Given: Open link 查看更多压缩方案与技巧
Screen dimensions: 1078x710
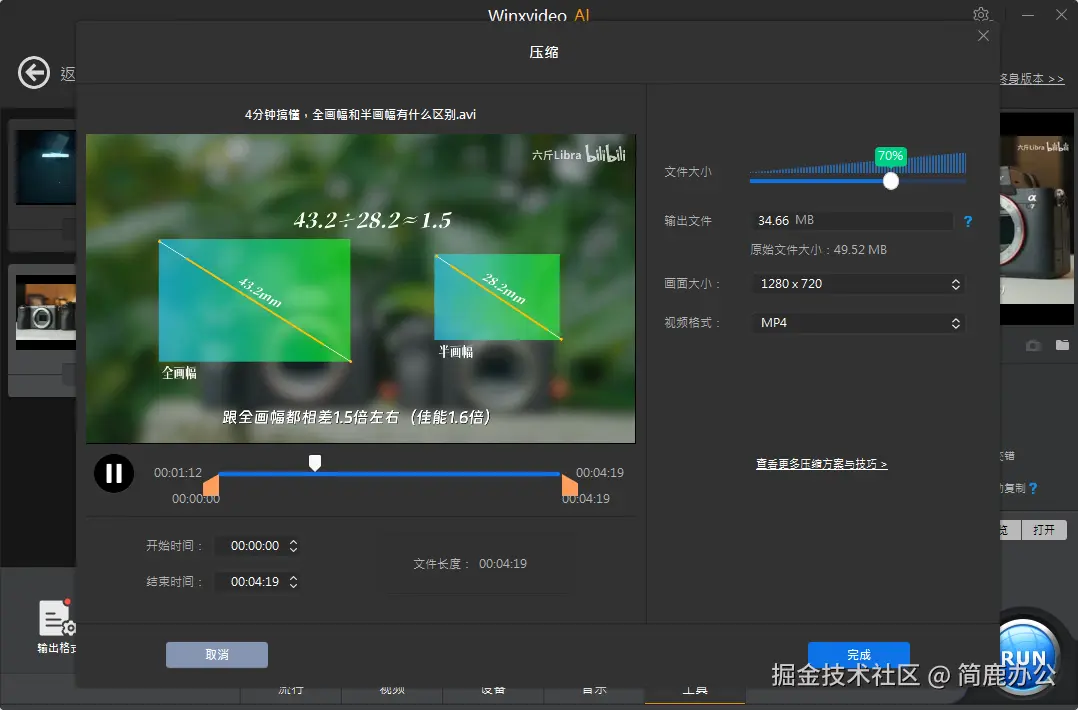Looking at the screenshot, I should pos(822,464).
